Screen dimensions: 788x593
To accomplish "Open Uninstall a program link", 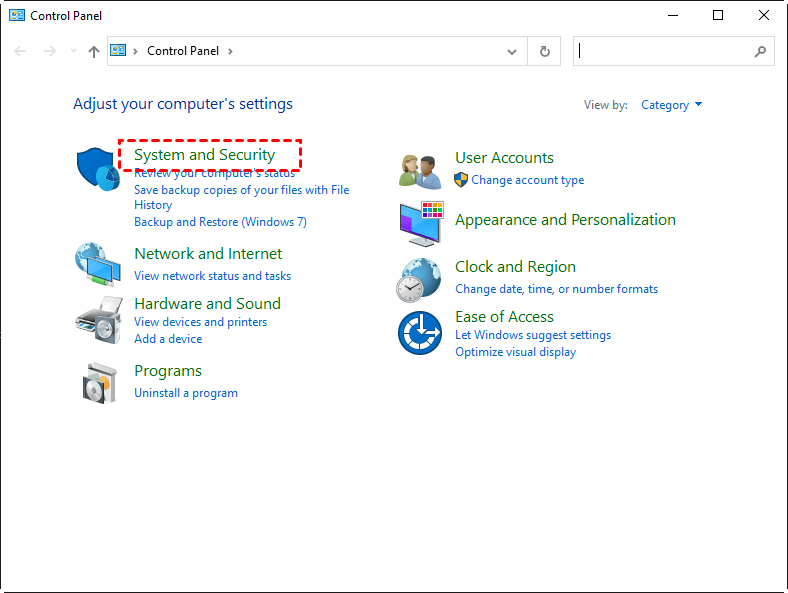I will (186, 393).
